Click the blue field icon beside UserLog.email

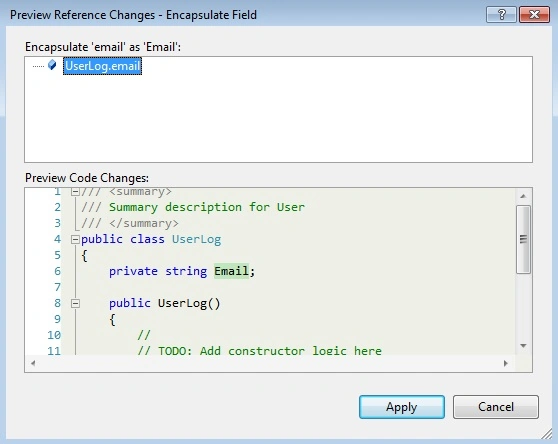pos(52,65)
